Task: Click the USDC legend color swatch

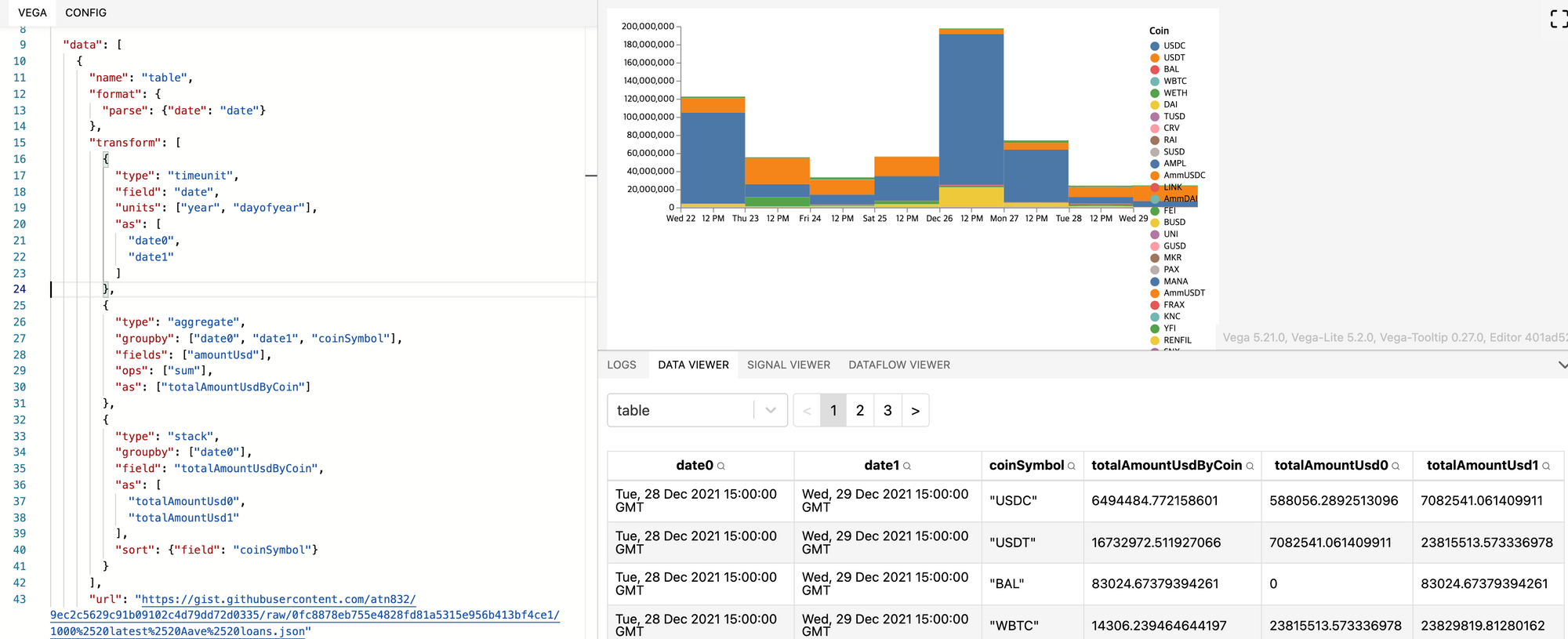Action: (1155, 46)
